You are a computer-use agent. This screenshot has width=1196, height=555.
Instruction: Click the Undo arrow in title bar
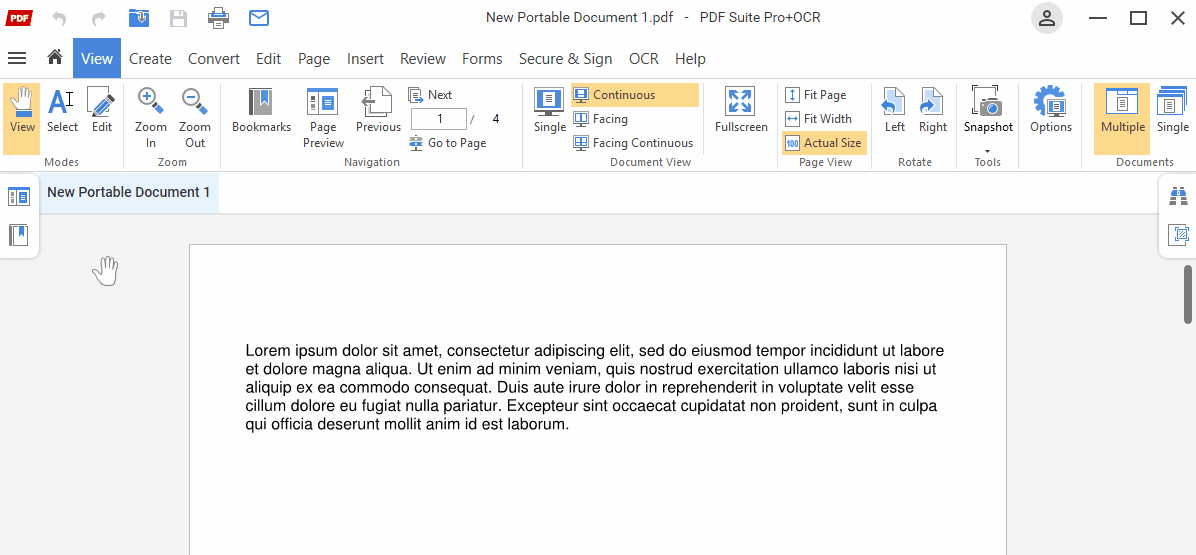(x=59, y=18)
